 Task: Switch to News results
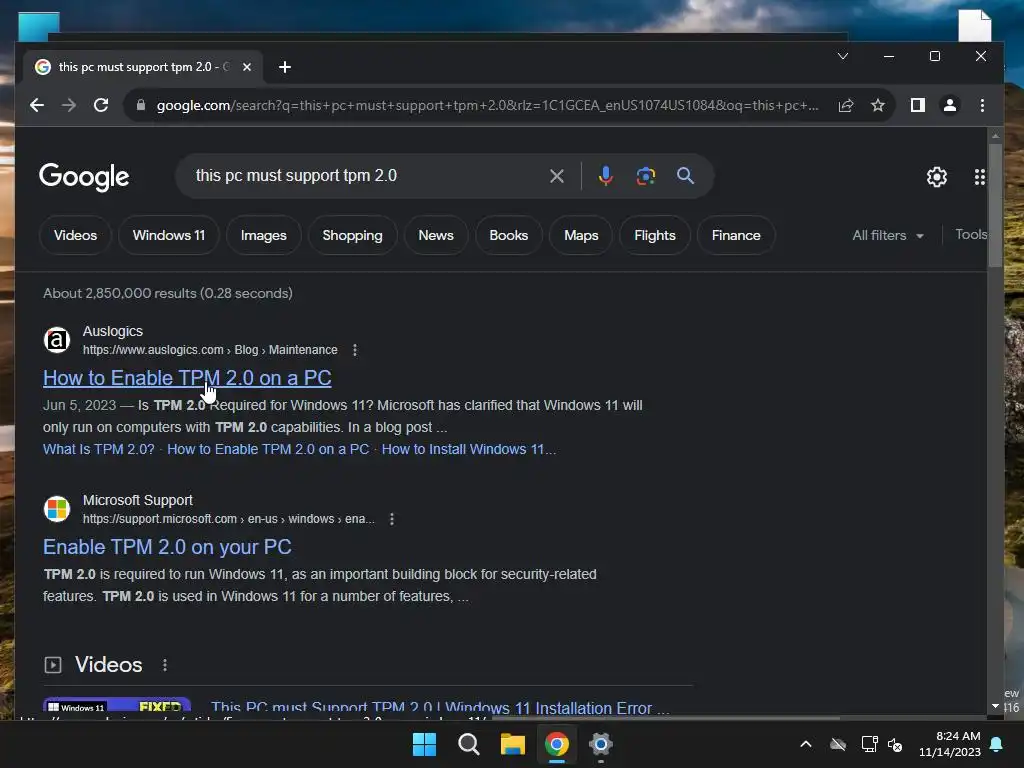click(x=436, y=235)
